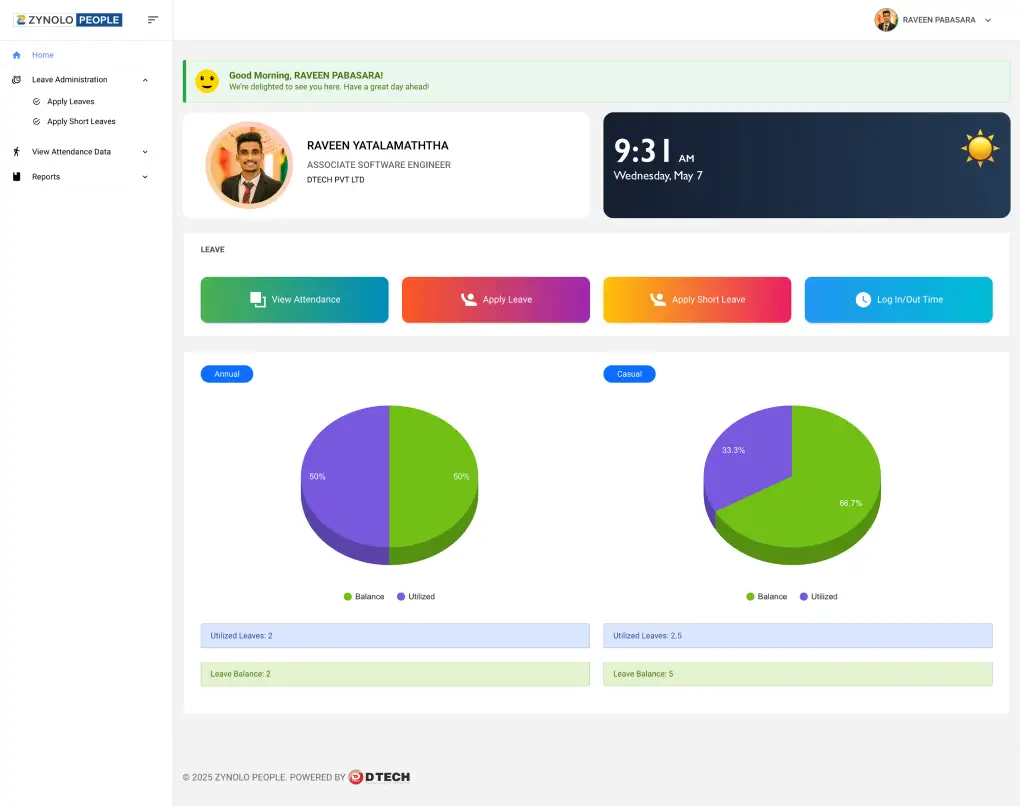Click the Home house icon
This screenshot has height=806, width=1020.
click(x=17, y=55)
